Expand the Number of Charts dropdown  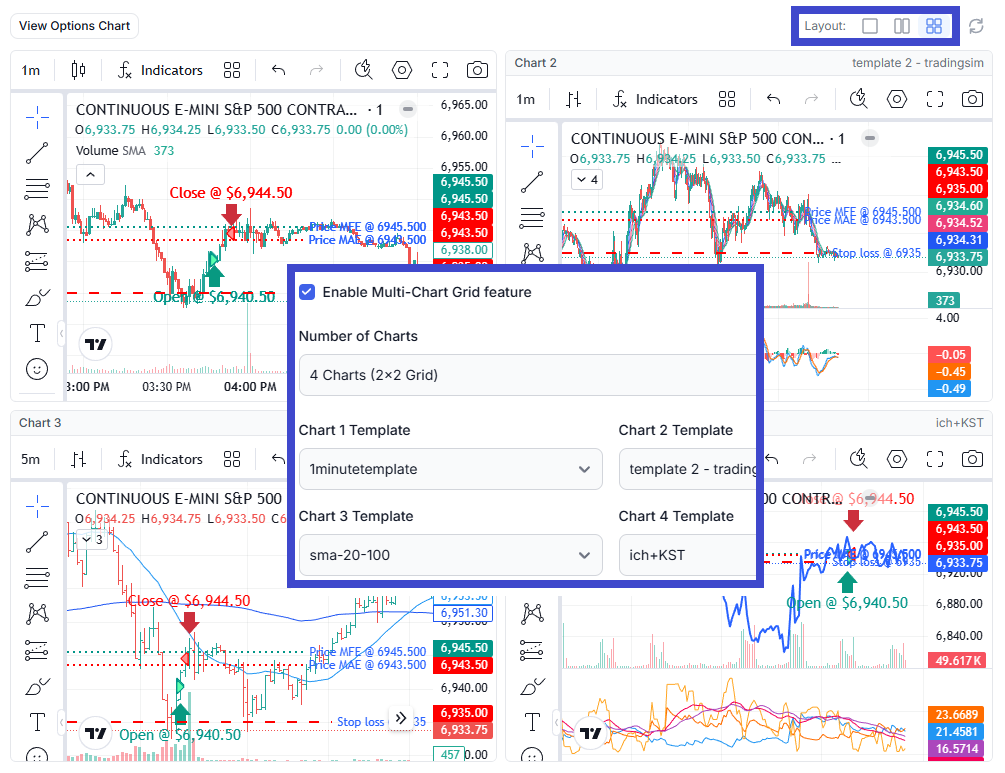pos(526,375)
